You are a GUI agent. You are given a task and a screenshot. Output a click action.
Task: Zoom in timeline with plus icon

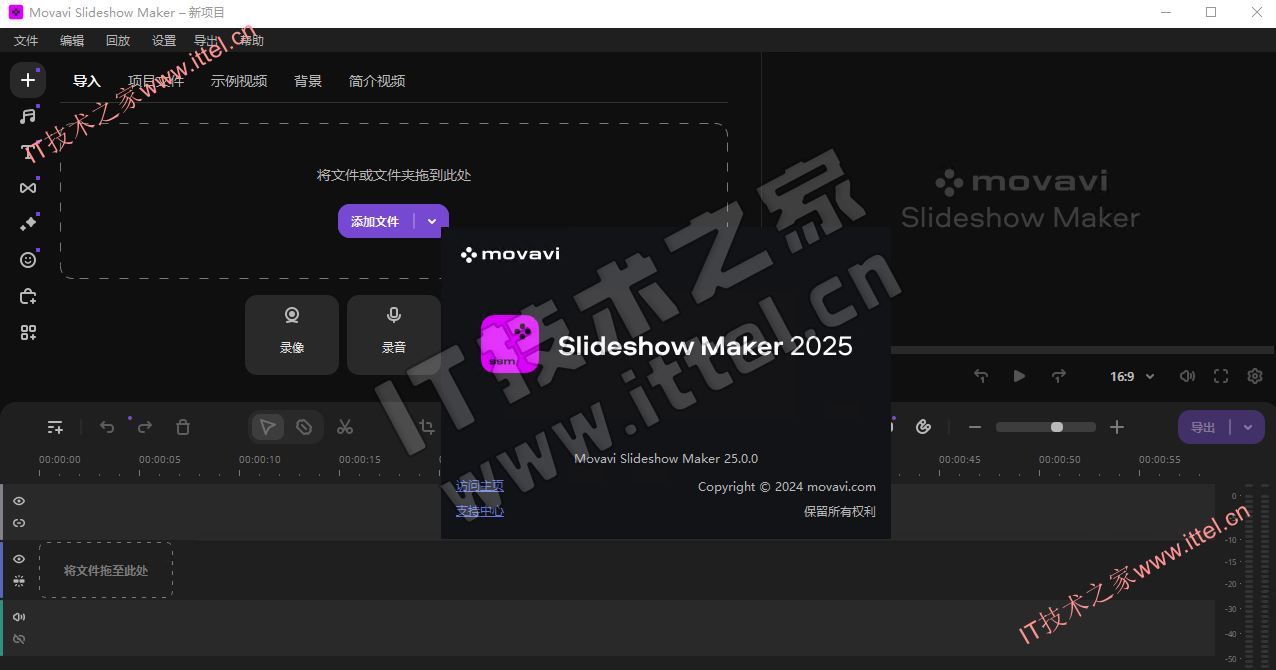click(1117, 427)
